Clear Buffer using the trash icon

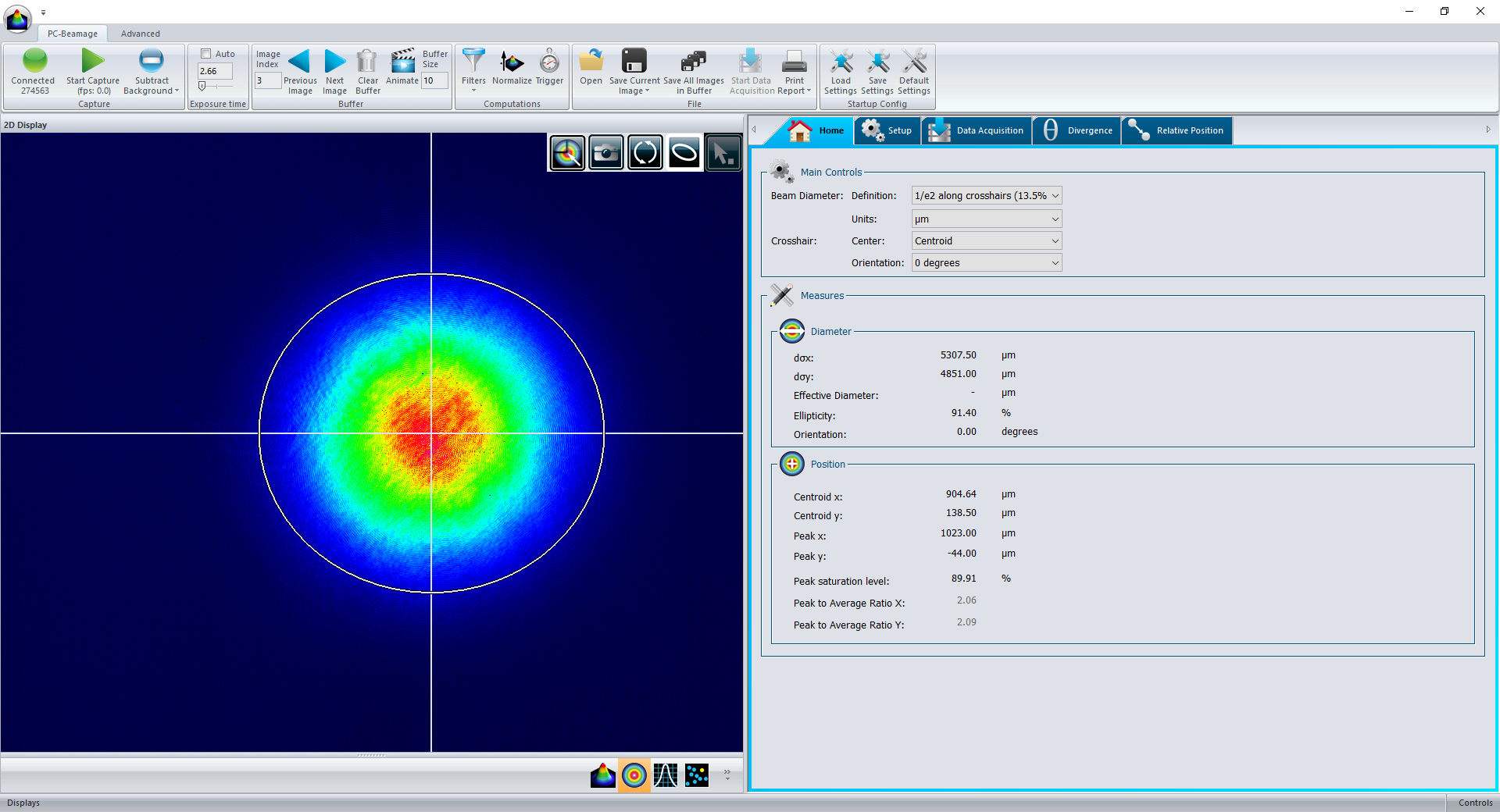(x=367, y=62)
